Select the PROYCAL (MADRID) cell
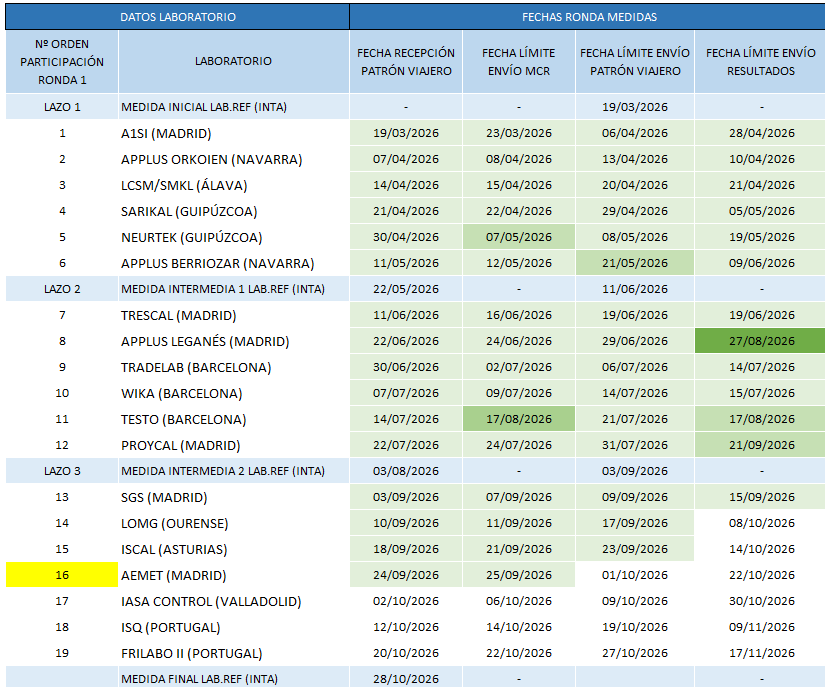Image resolution: width=825 pixels, height=687 pixels. [x=234, y=445]
